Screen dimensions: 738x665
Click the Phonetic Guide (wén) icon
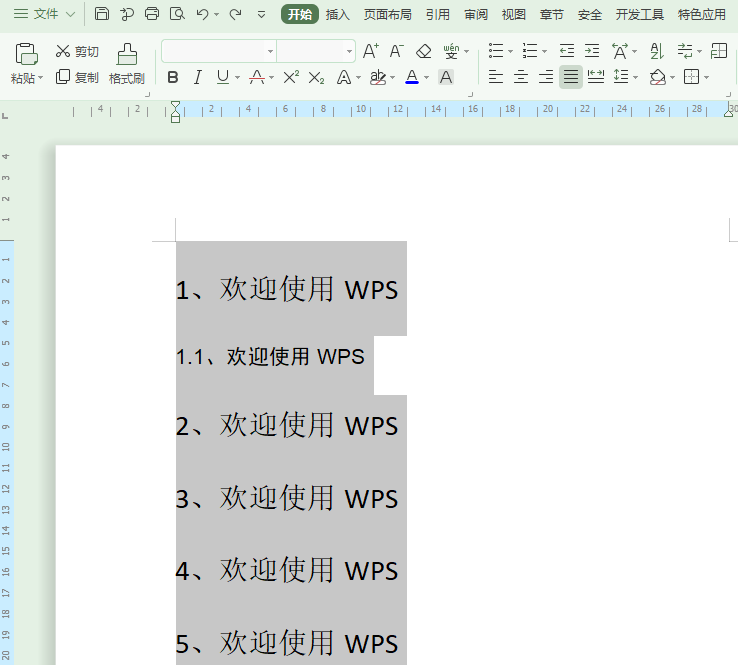[x=451, y=51]
